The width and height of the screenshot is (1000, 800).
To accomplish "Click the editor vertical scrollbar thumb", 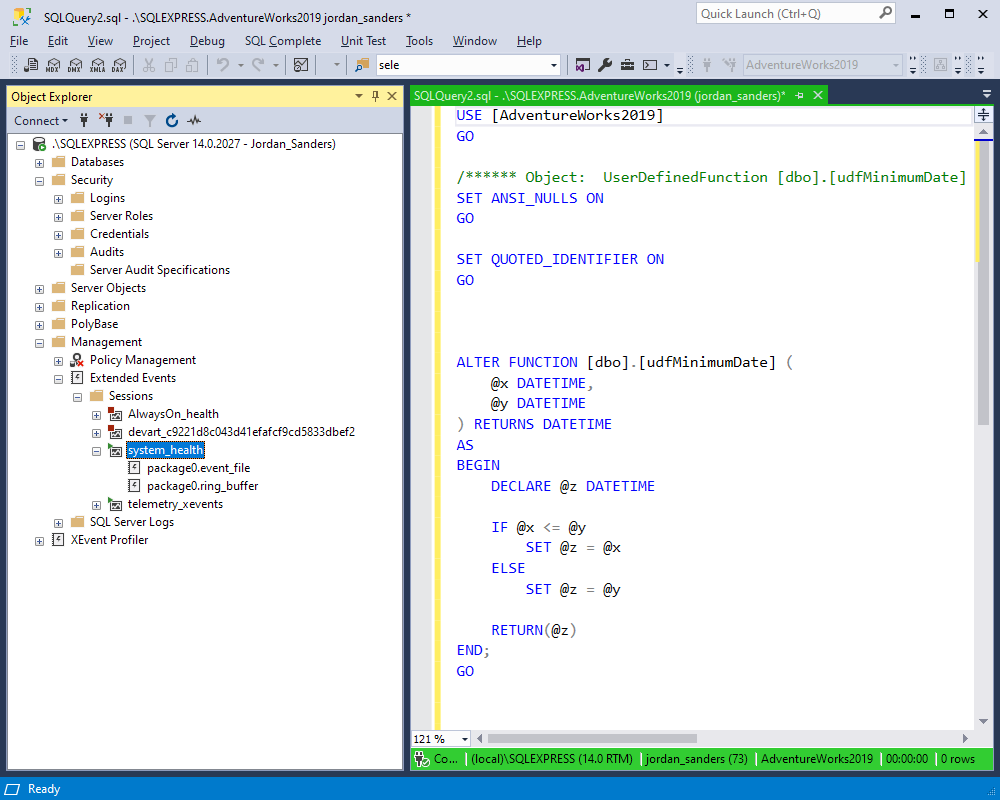I will pos(983,283).
